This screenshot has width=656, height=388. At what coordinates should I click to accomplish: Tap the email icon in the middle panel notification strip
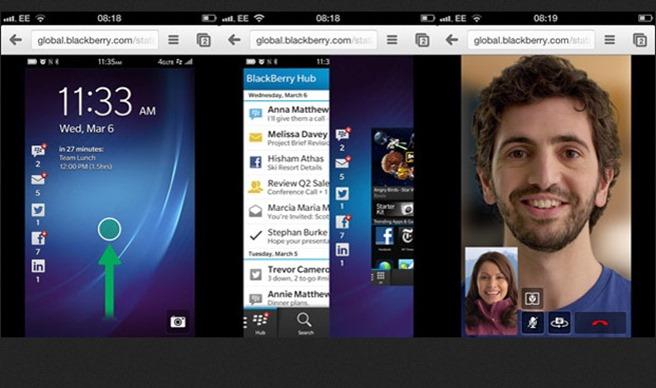(x=343, y=162)
